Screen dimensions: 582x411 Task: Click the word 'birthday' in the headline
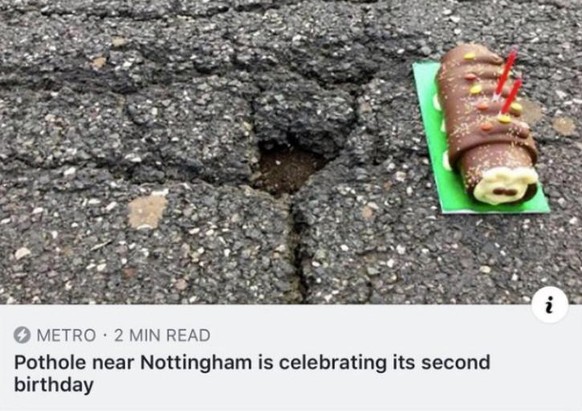click(x=54, y=385)
